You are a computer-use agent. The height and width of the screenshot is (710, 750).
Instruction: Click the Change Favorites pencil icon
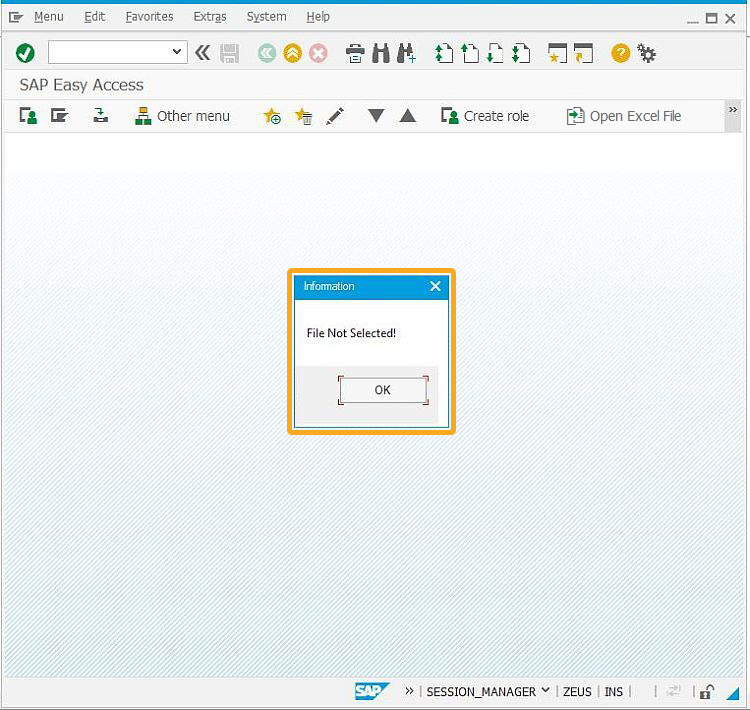[335, 116]
